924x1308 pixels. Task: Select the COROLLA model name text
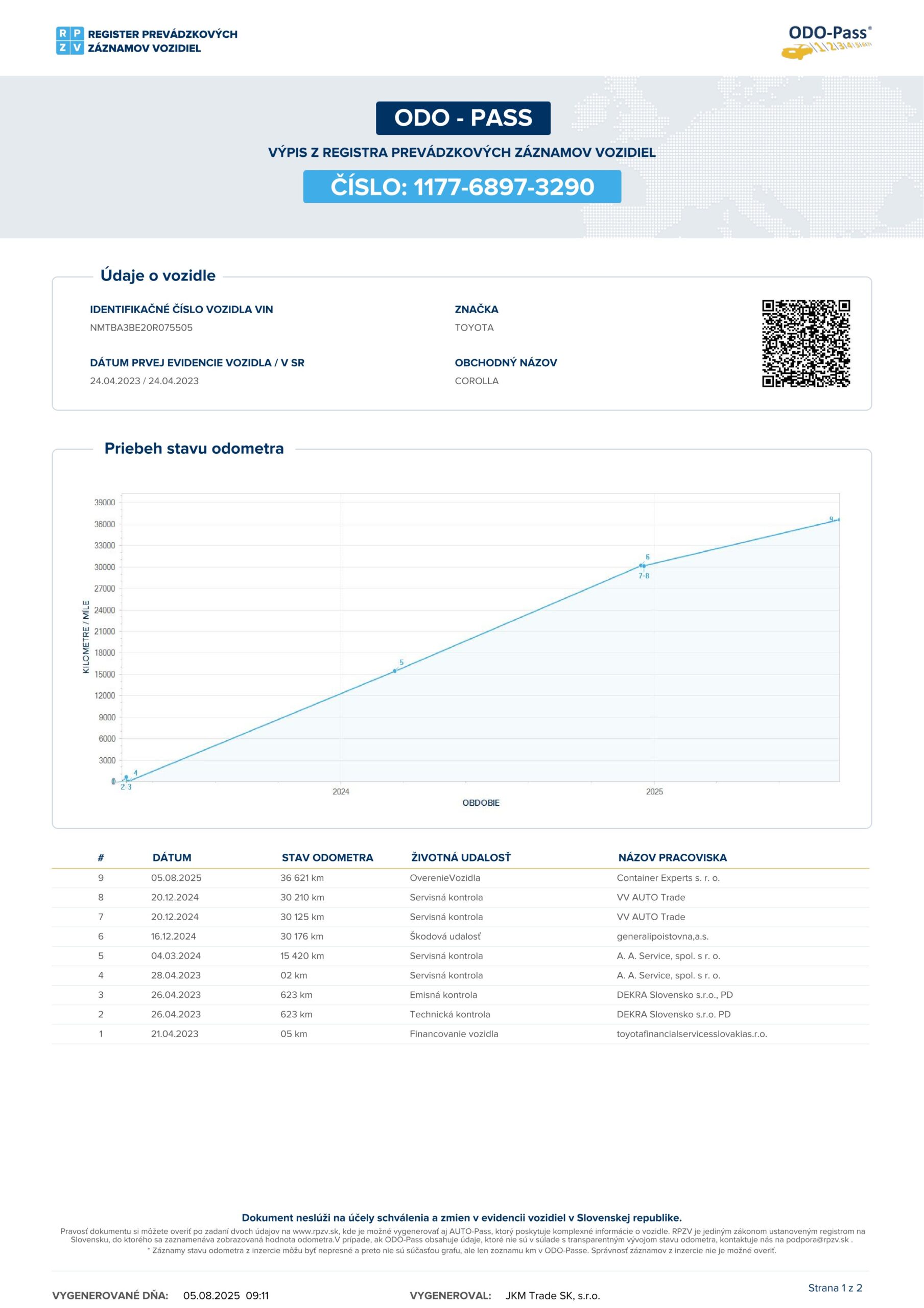pos(476,381)
